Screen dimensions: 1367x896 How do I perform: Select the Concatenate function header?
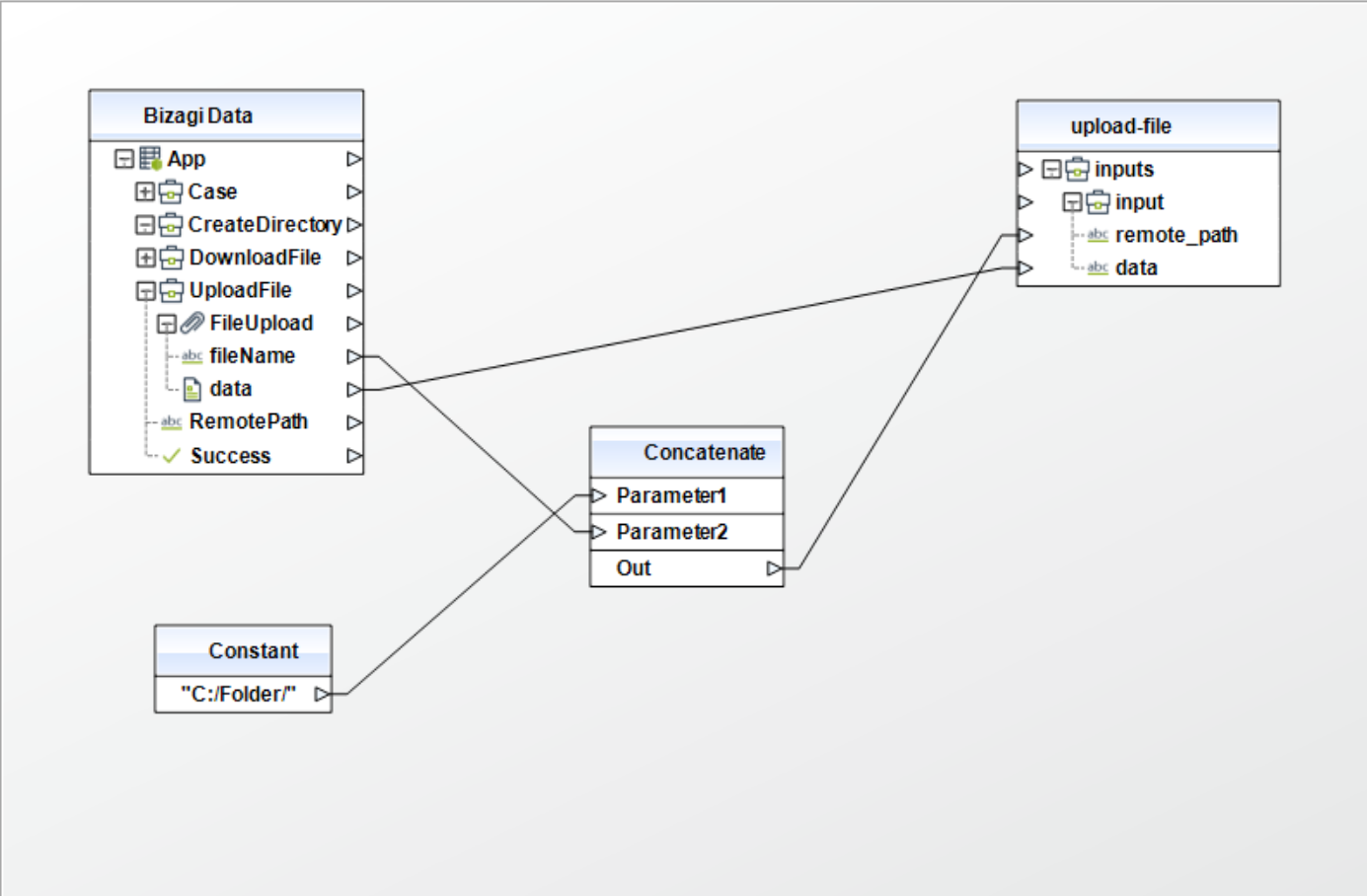pyautogui.click(x=687, y=452)
